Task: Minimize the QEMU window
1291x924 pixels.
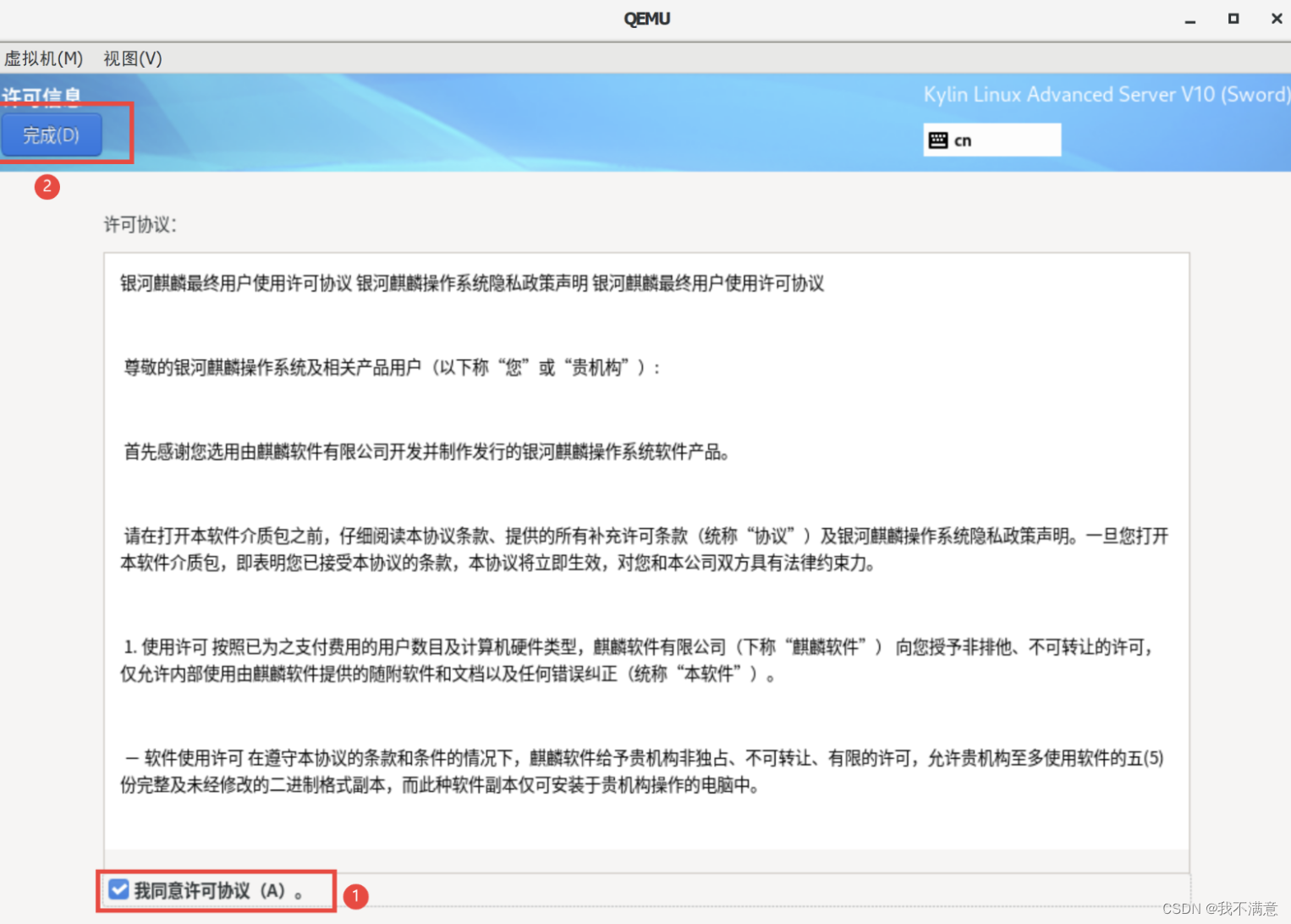Action: 1190,19
